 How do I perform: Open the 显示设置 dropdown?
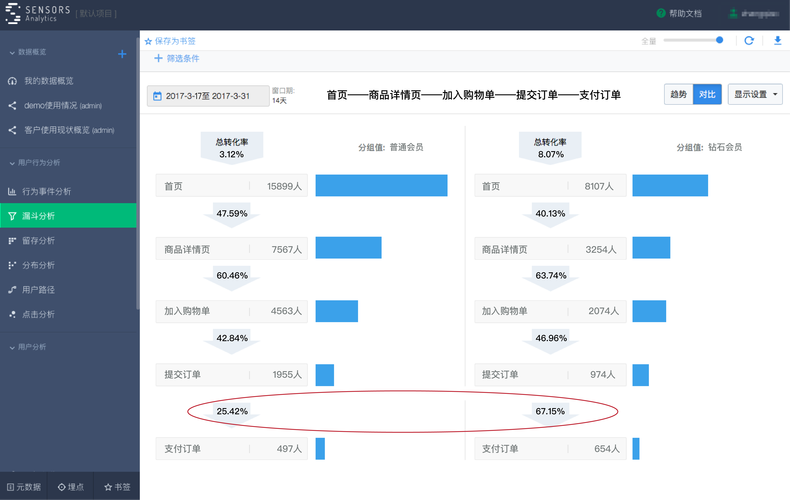pos(755,94)
